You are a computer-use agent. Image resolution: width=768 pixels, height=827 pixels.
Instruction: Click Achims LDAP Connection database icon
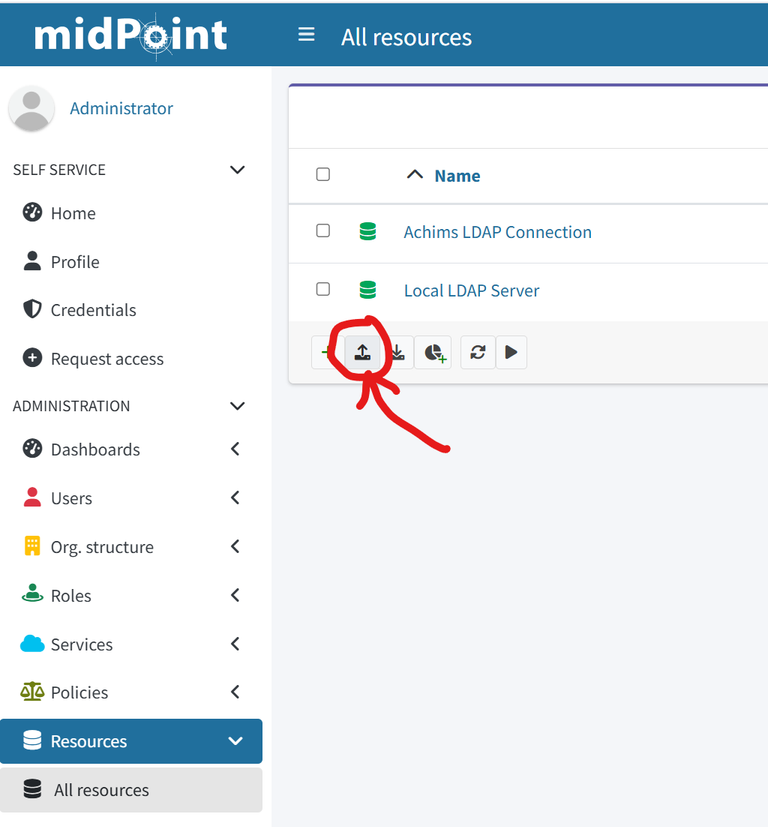tap(368, 231)
